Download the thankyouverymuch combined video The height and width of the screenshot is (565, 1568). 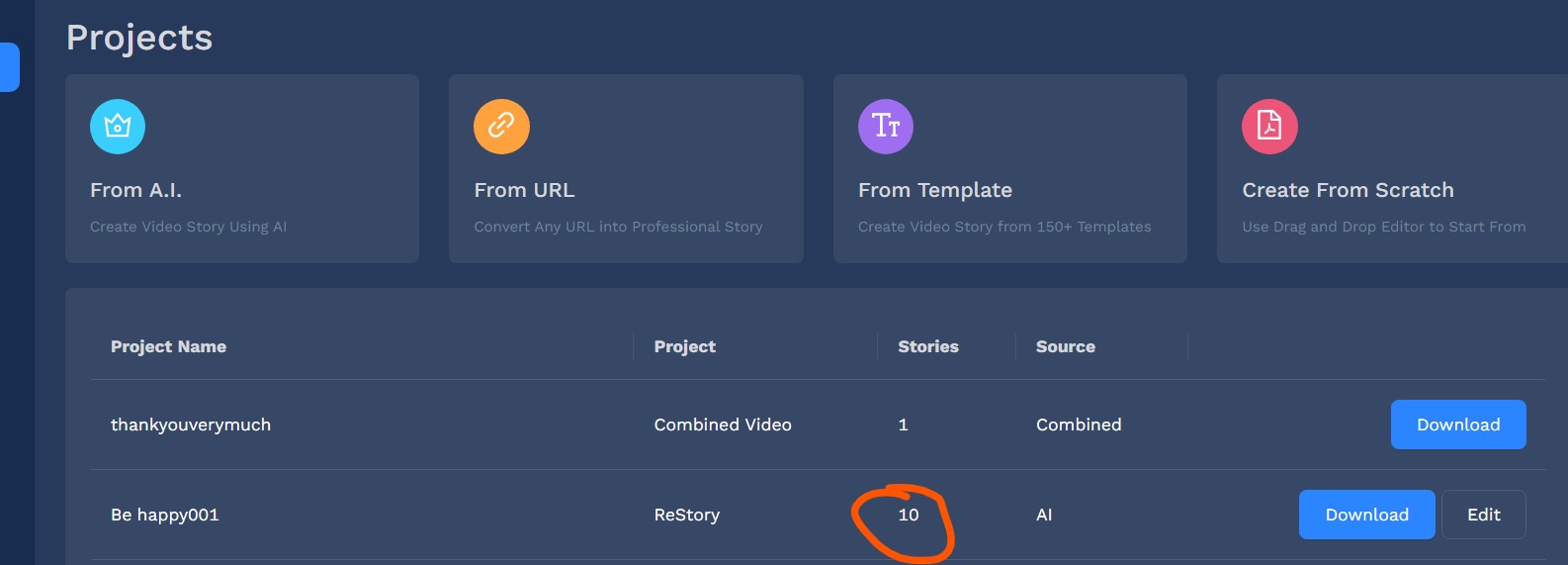[1457, 424]
